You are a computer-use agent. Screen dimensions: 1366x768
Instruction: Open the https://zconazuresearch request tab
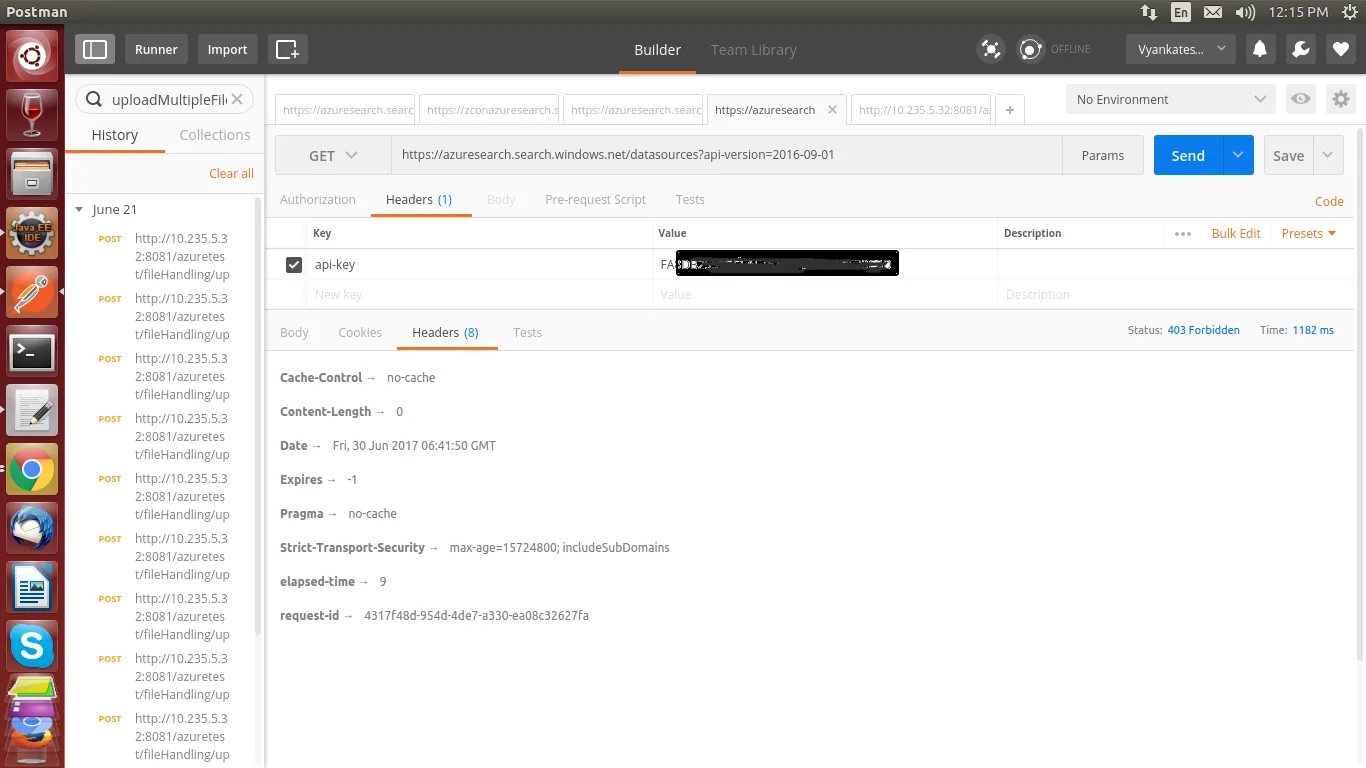coord(491,110)
